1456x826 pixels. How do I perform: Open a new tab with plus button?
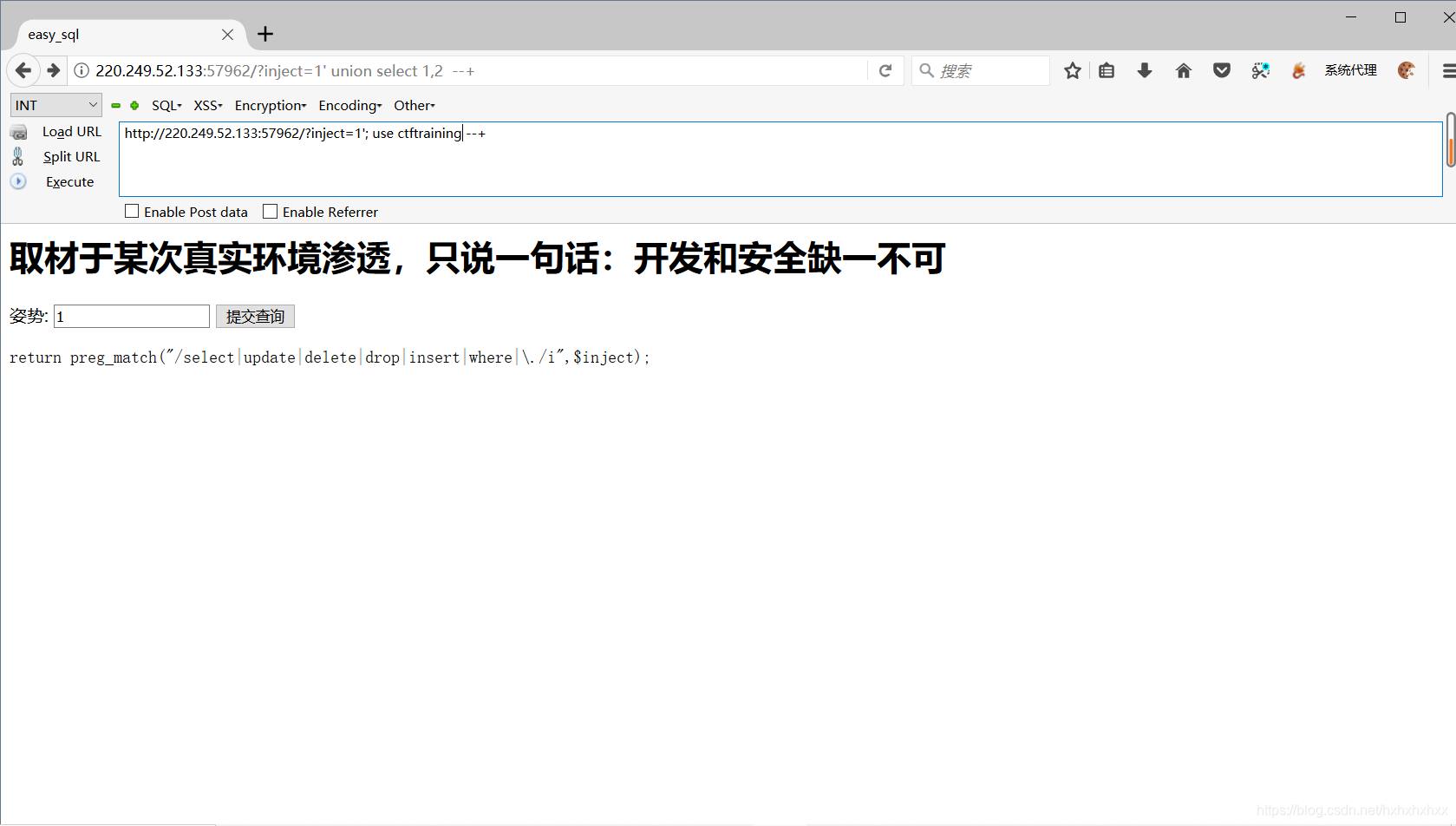[x=265, y=34]
